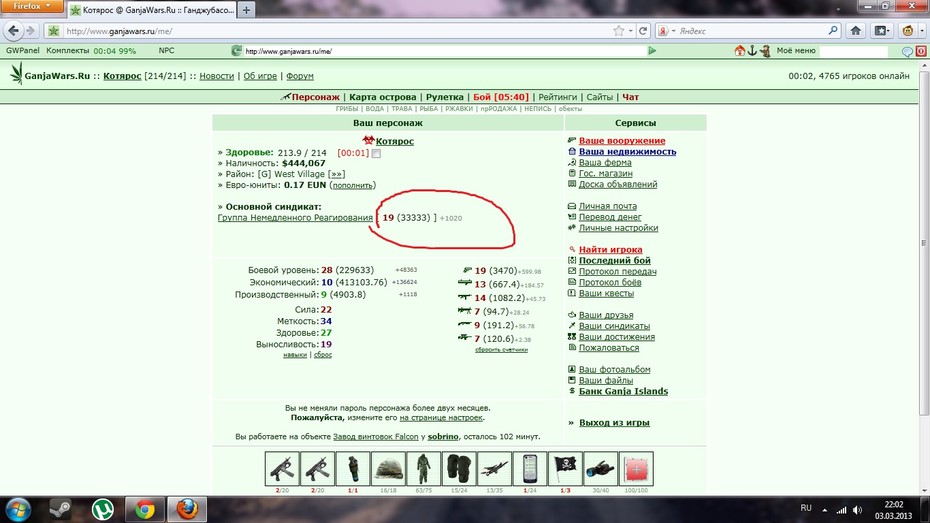Open a new Firefox tab
930x523 pixels.
tap(246, 10)
